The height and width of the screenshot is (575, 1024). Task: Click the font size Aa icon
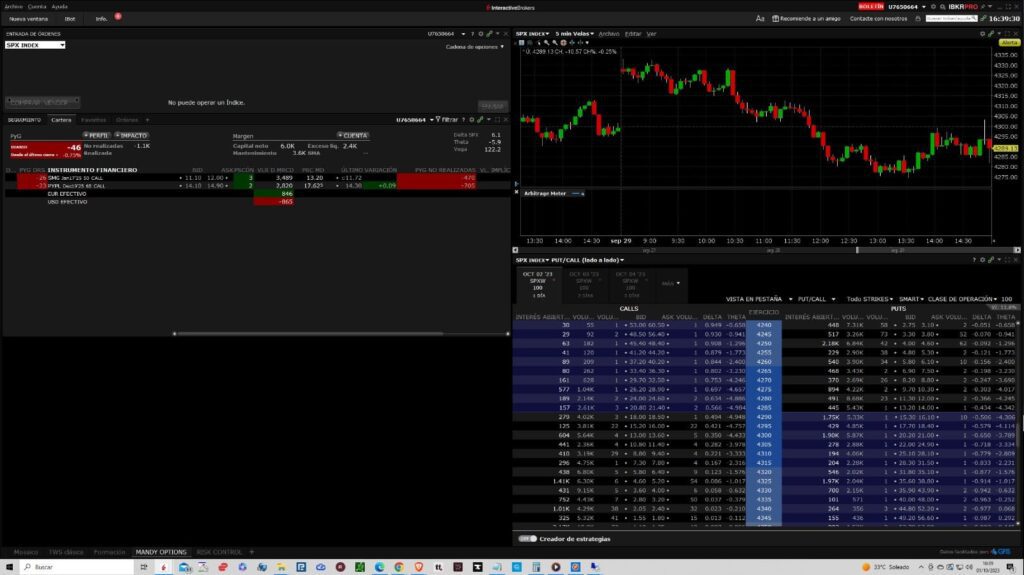click(x=760, y=19)
